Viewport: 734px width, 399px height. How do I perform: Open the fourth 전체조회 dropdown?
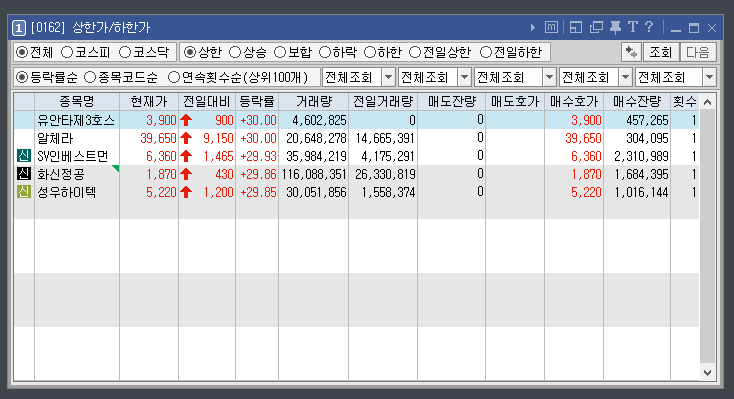625,77
